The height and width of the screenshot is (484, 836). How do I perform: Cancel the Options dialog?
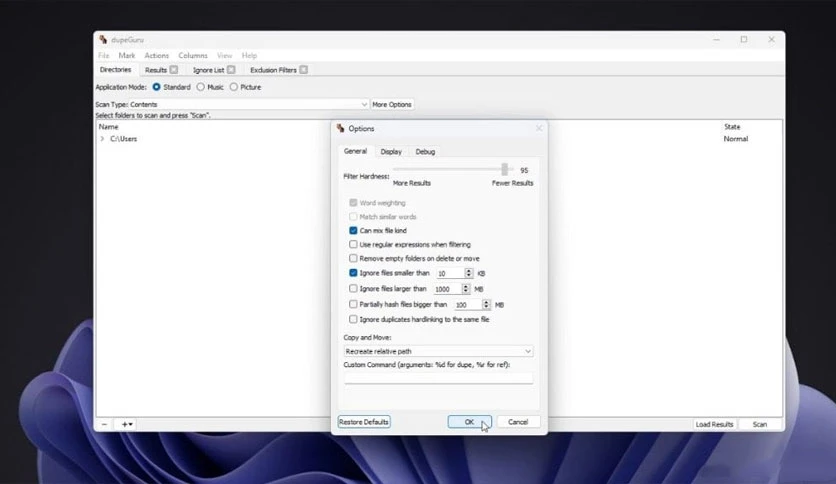tap(518, 422)
